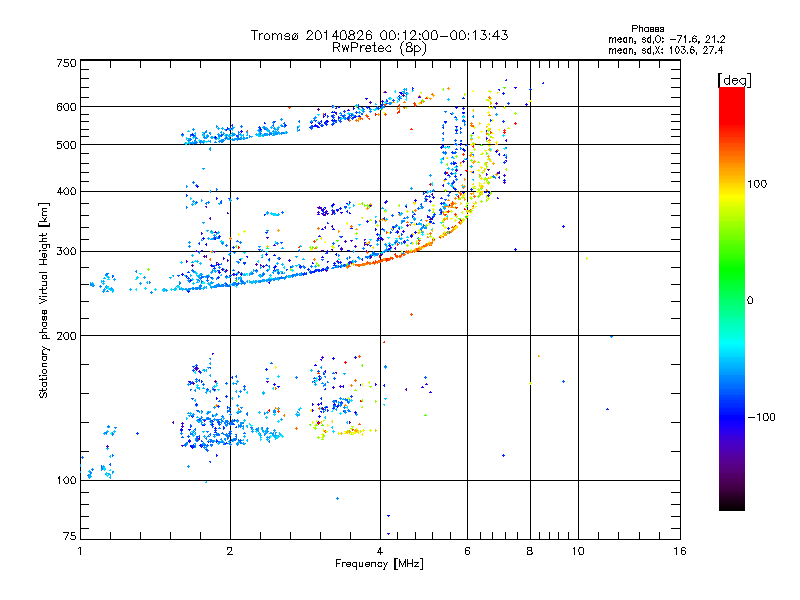Click the x-axis "4" MHz tick label
Image resolution: width=800 pixels, height=600 pixels.
point(380,551)
